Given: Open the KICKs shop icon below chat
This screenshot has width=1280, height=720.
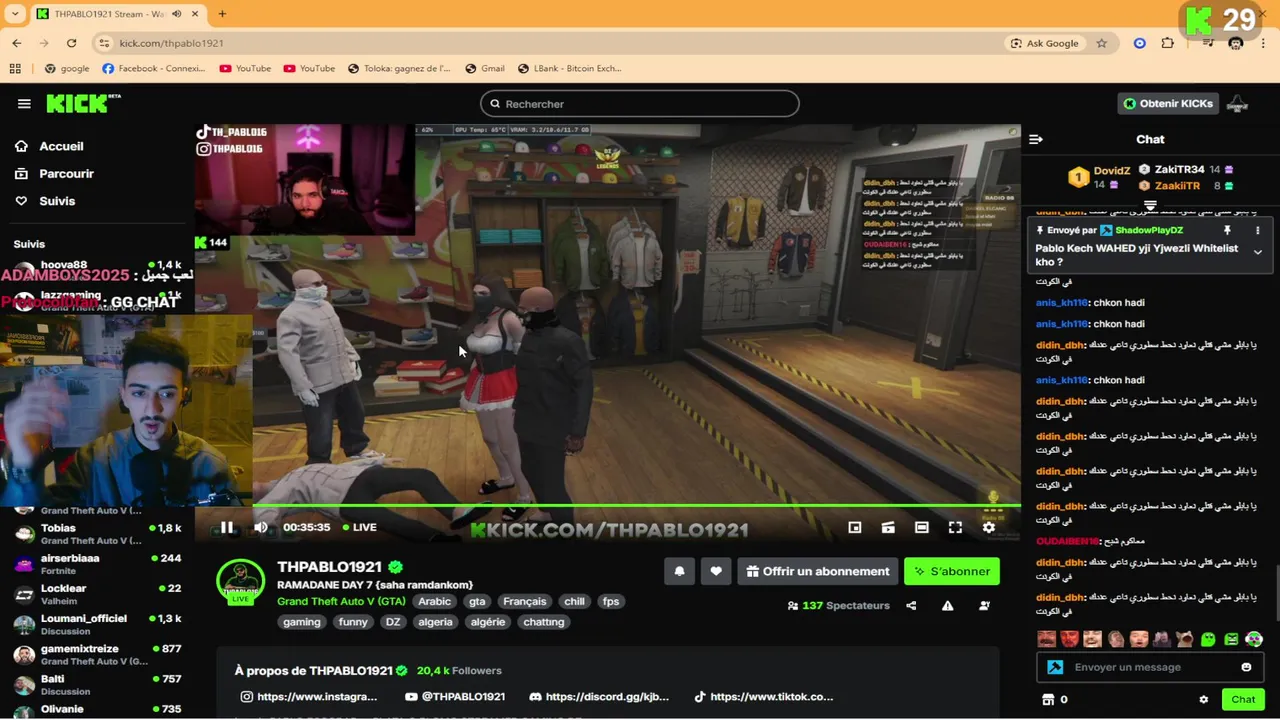Looking at the screenshot, I should coord(1048,700).
